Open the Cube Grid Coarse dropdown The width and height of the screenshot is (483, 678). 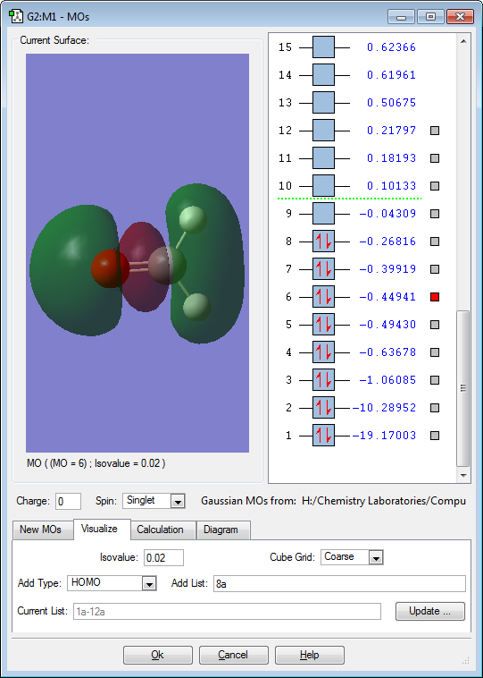click(376, 557)
